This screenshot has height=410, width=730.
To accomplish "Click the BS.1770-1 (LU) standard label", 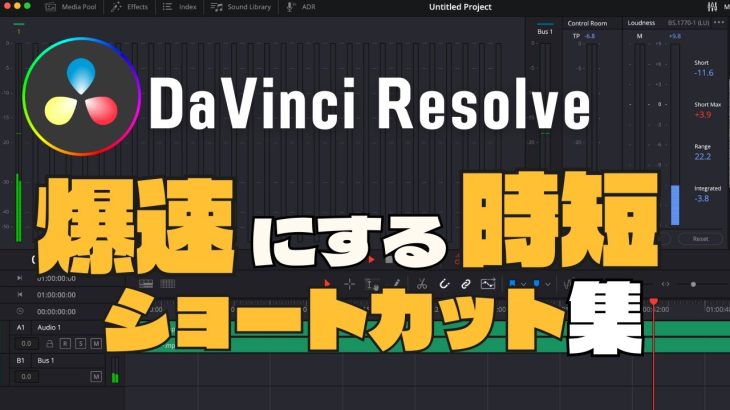I will tap(688, 22).
